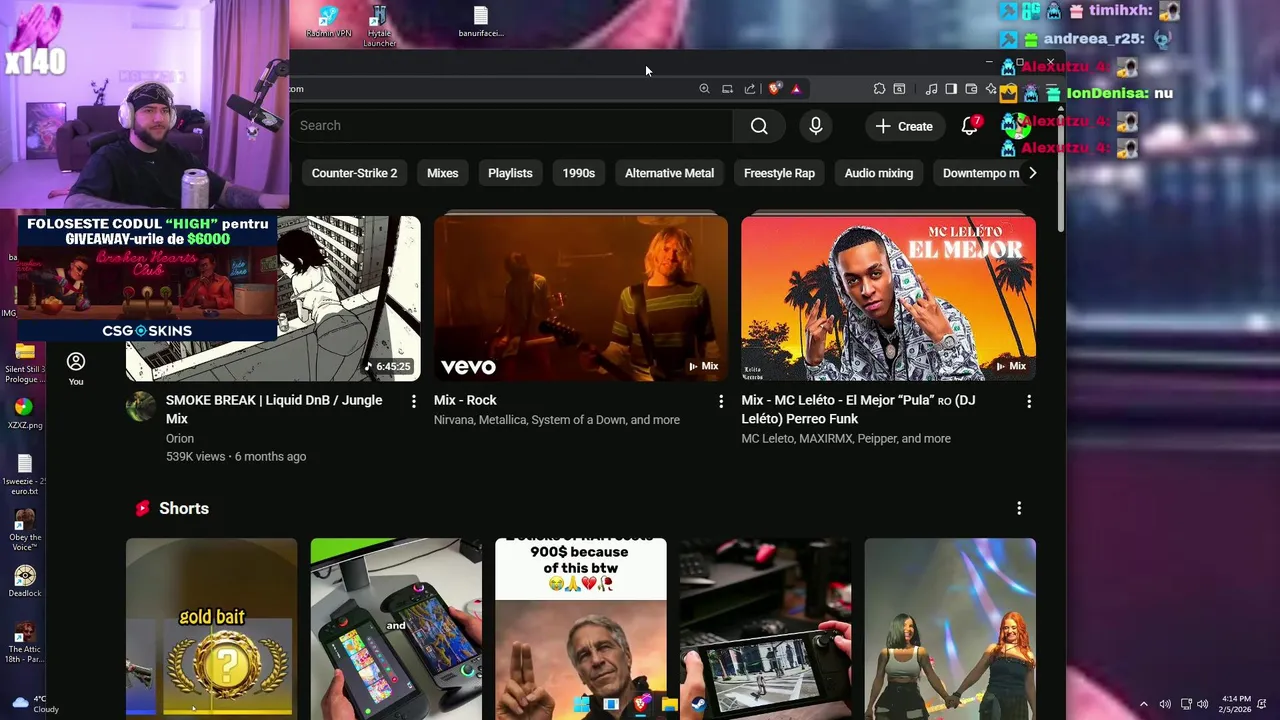The height and width of the screenshot is (720, 1280).
Task: Click the tab search icon beside the extensions icon
Action: click(x=899, y=89)
